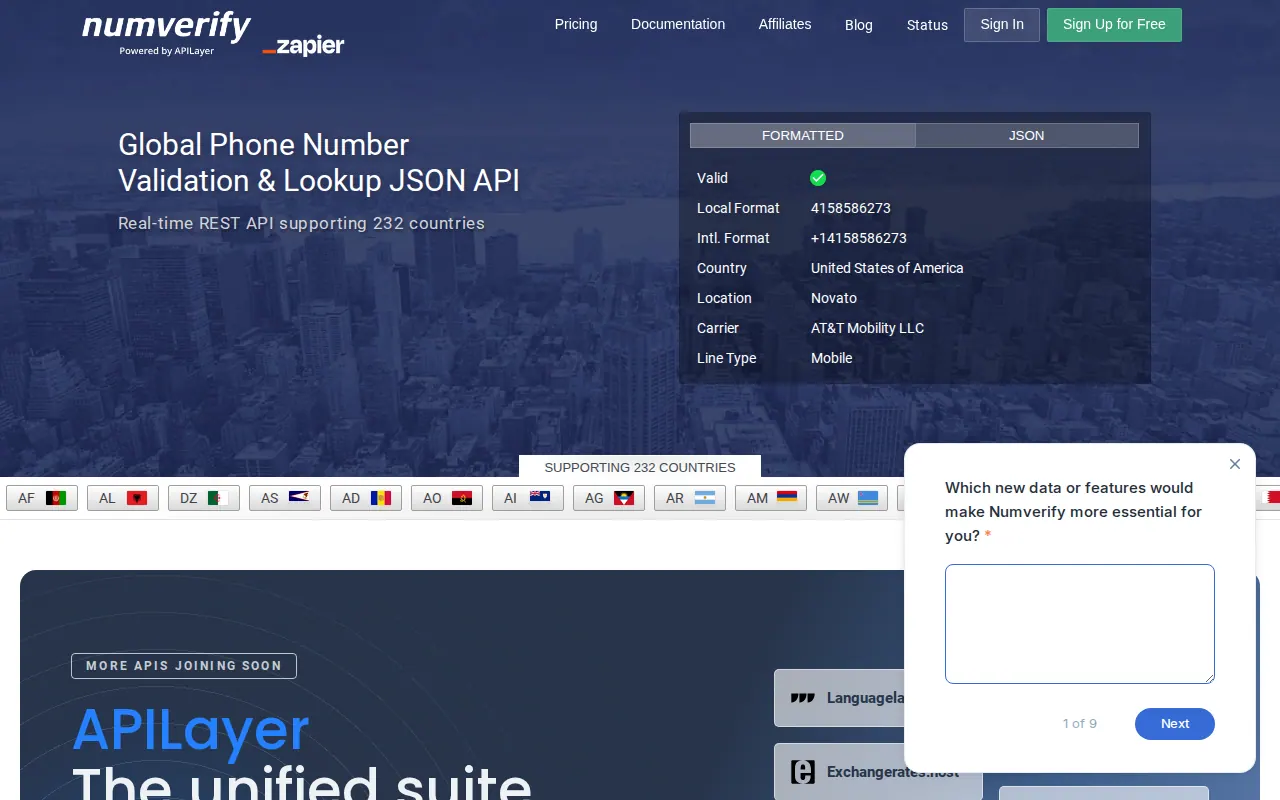Click Next in the survey
Image resolution: width=1280 pixels, height=800 pixels.
[x=1175, y=724]
